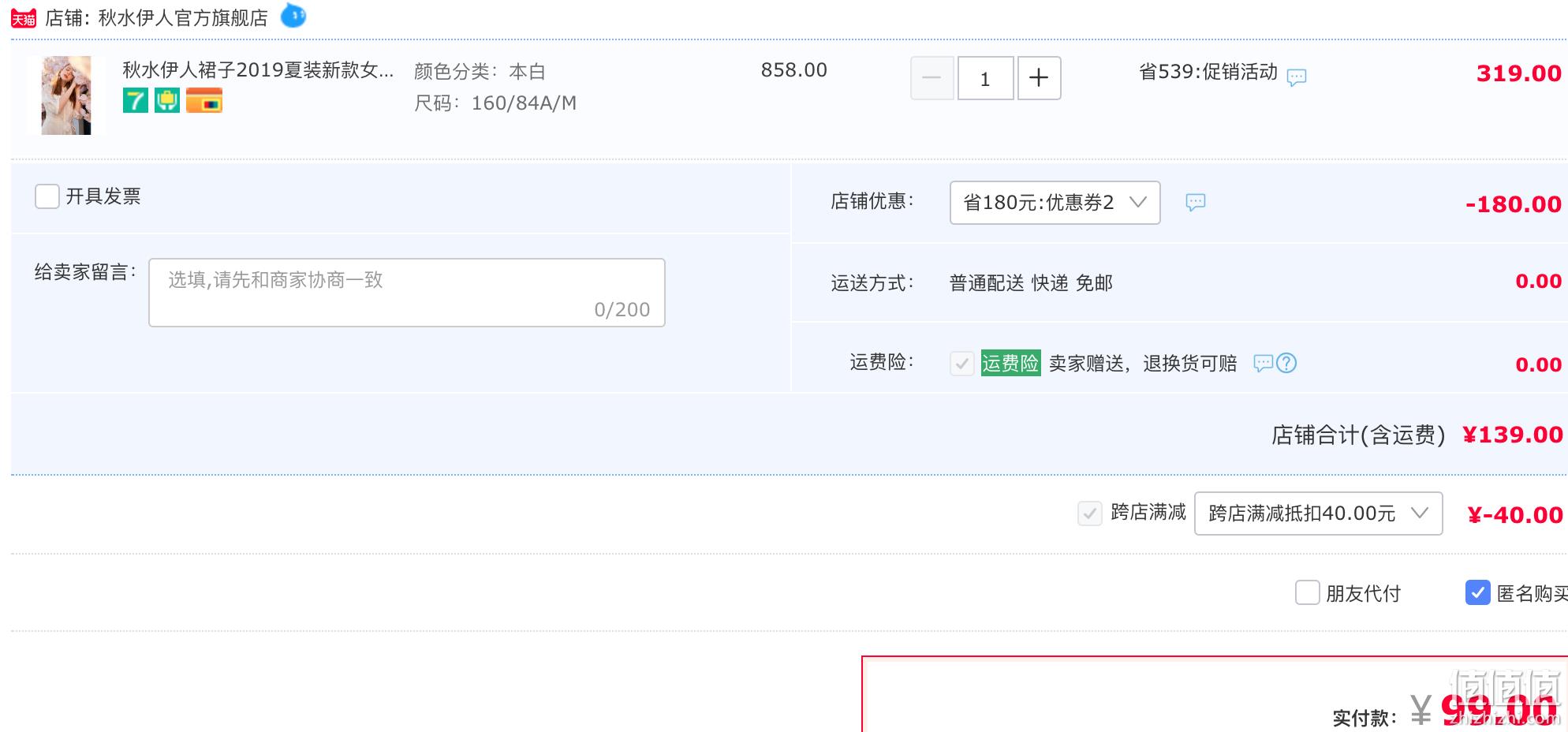Toggle the 运费险 checkbox
The height and width of the screenshot is (732, 1568).
(962, 364)
